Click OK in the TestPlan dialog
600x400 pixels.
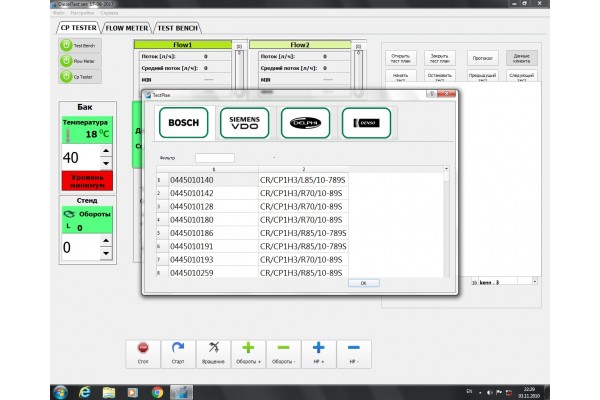pos(363,283)
